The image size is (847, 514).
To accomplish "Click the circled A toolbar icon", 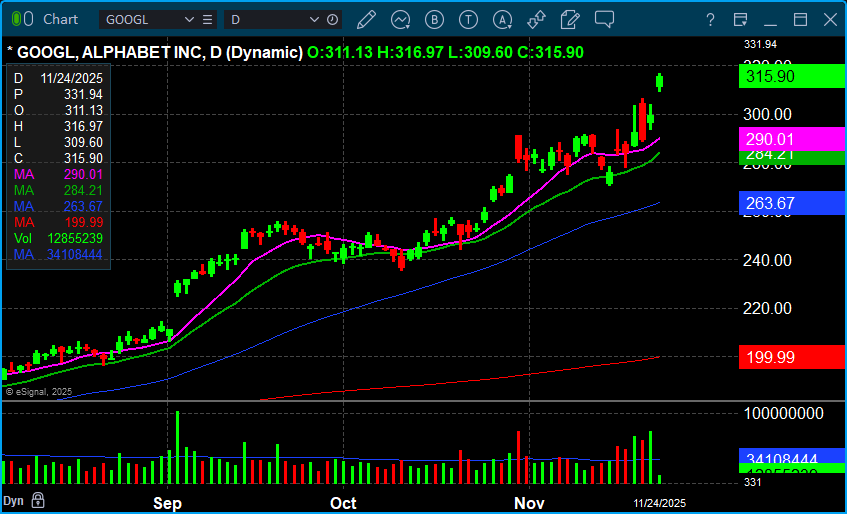I will (503, 20).
